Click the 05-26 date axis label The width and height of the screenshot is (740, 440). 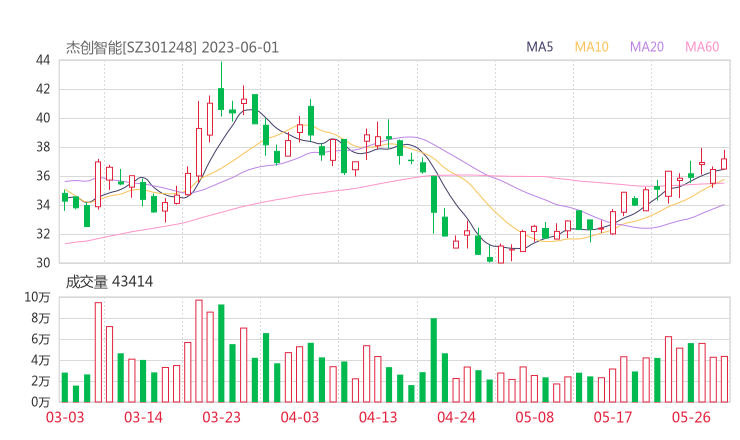691,417
